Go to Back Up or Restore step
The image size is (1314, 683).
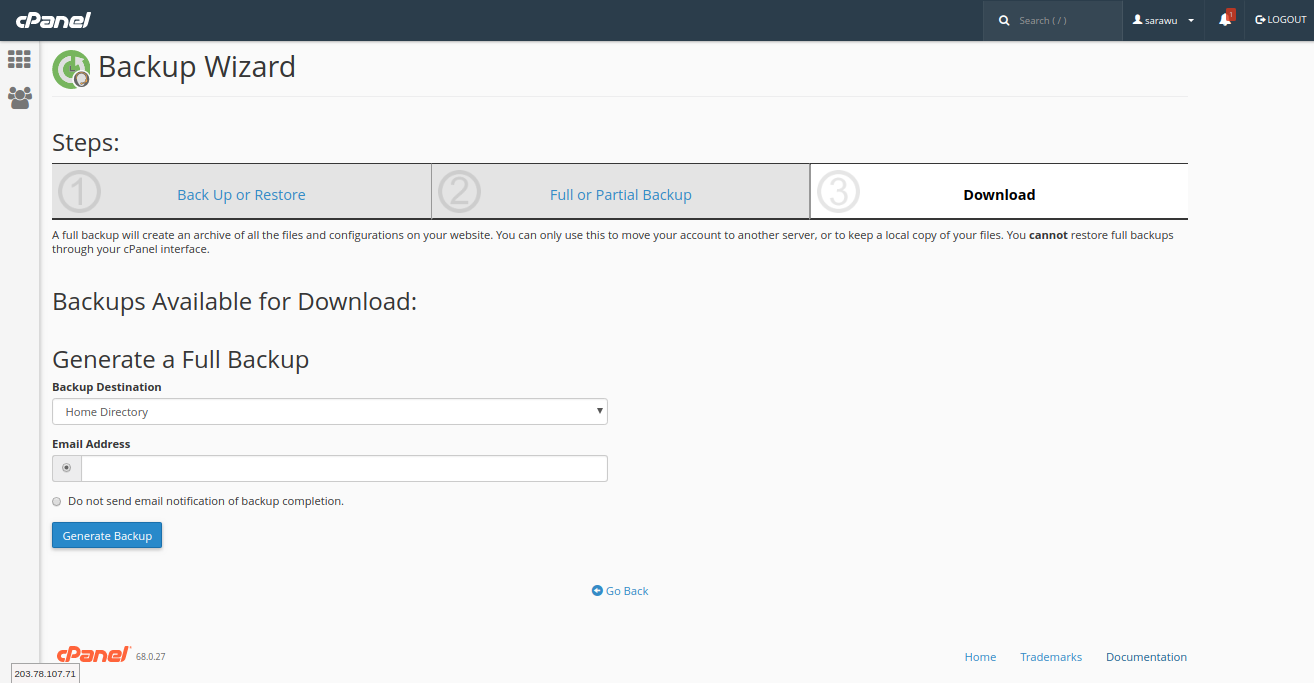coord(241,195)
